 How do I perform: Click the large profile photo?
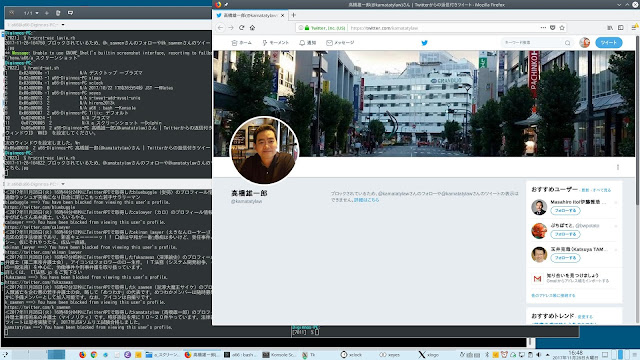tap(264, 150)
